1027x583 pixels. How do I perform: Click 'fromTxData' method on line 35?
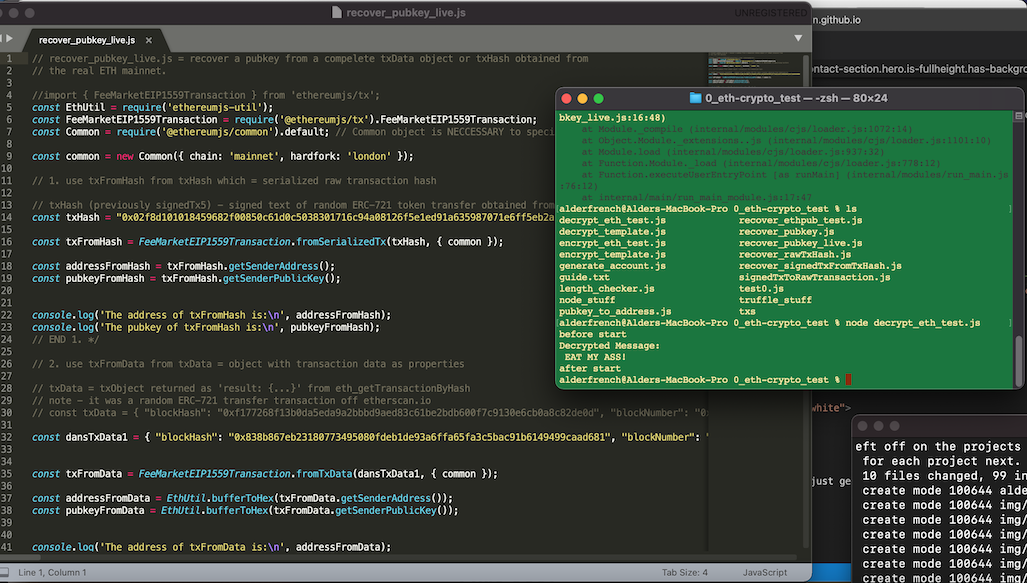point(324,474)
